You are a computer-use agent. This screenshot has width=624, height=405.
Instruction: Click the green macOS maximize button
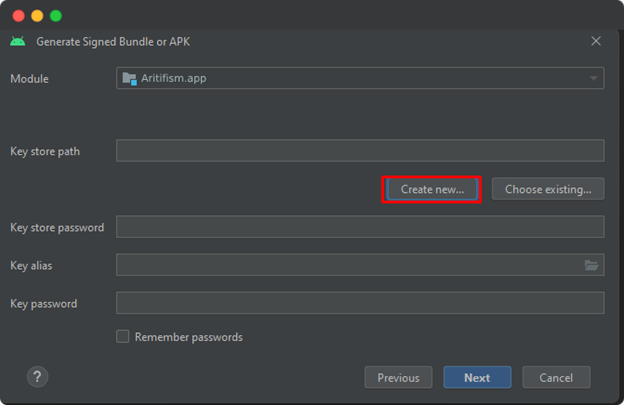click(55, 16)
